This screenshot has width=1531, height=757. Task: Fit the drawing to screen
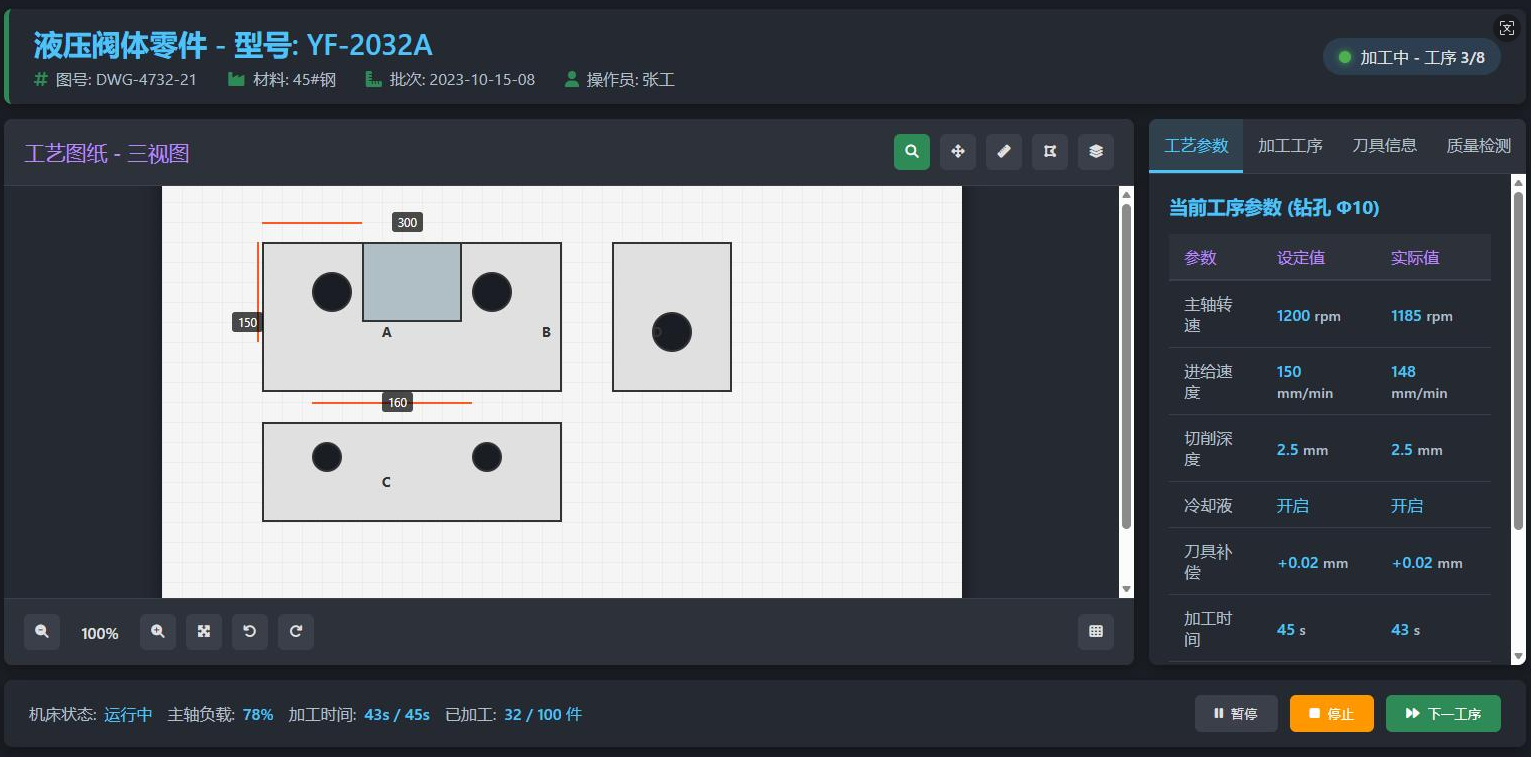pyautogui.click(x=204, y=632)
